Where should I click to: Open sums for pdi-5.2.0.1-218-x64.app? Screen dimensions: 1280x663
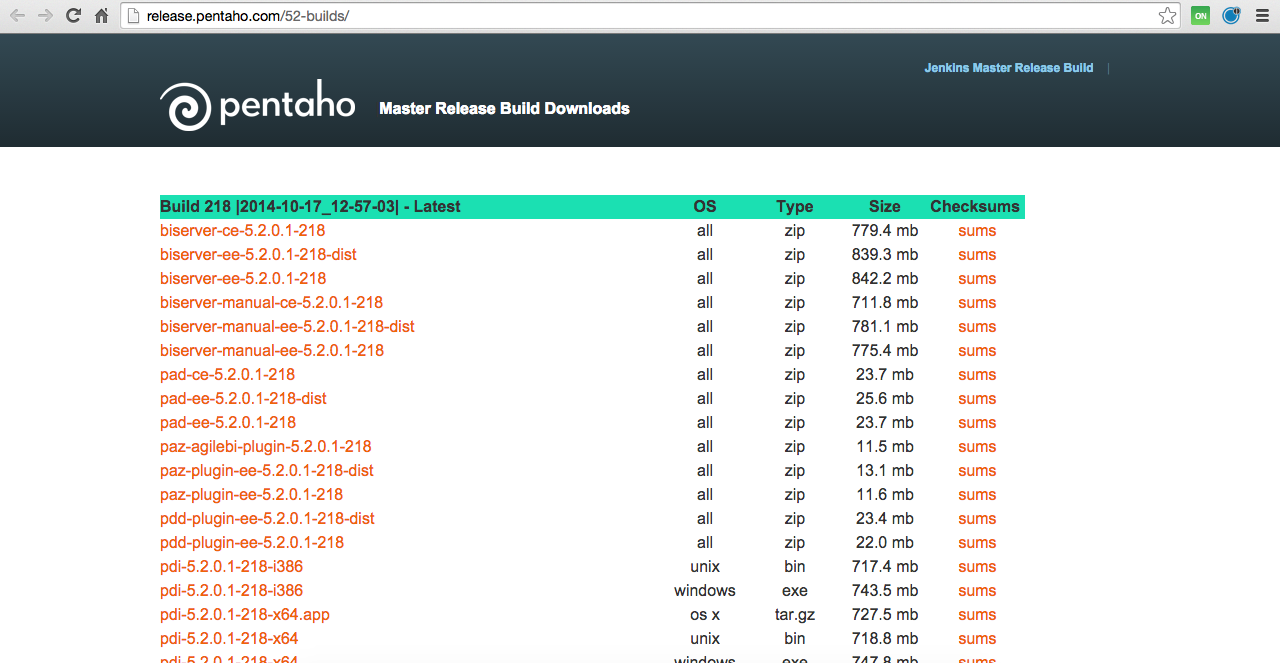[977, 615]
